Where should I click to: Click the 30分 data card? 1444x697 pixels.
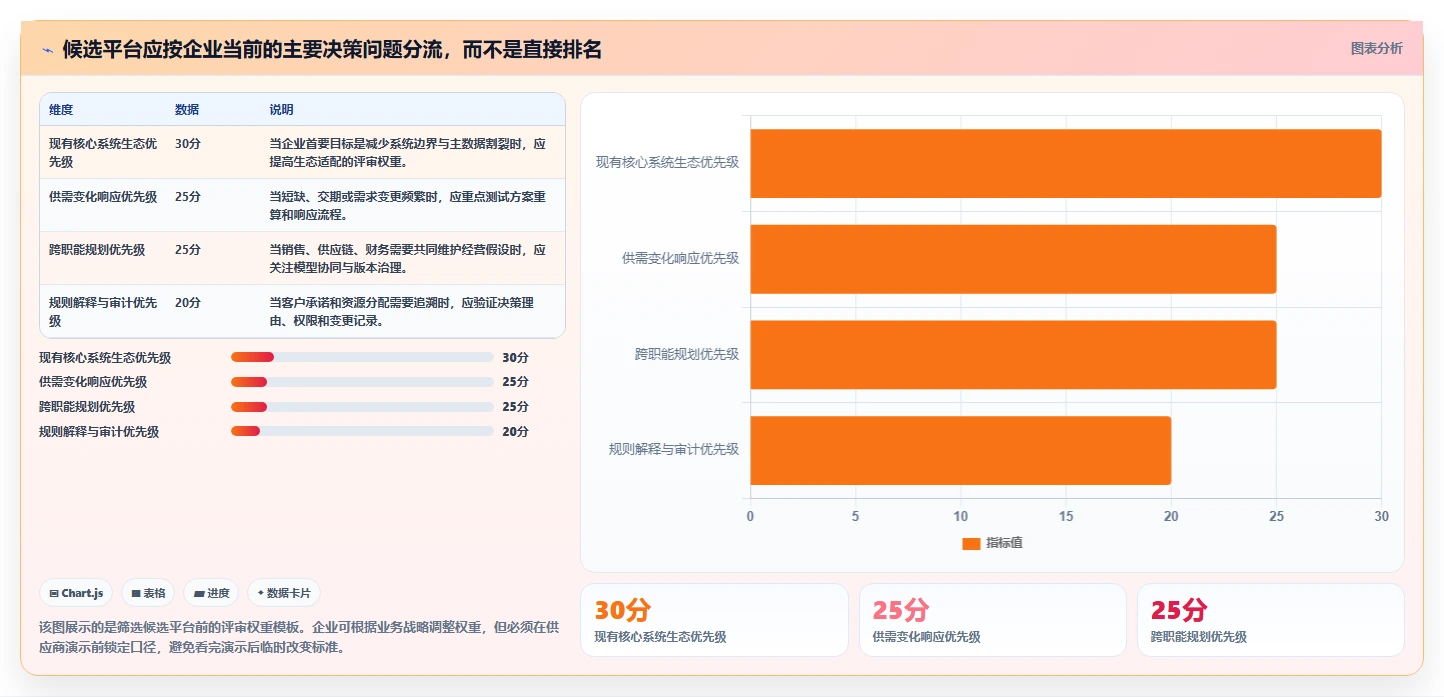[x=714, y=620]
